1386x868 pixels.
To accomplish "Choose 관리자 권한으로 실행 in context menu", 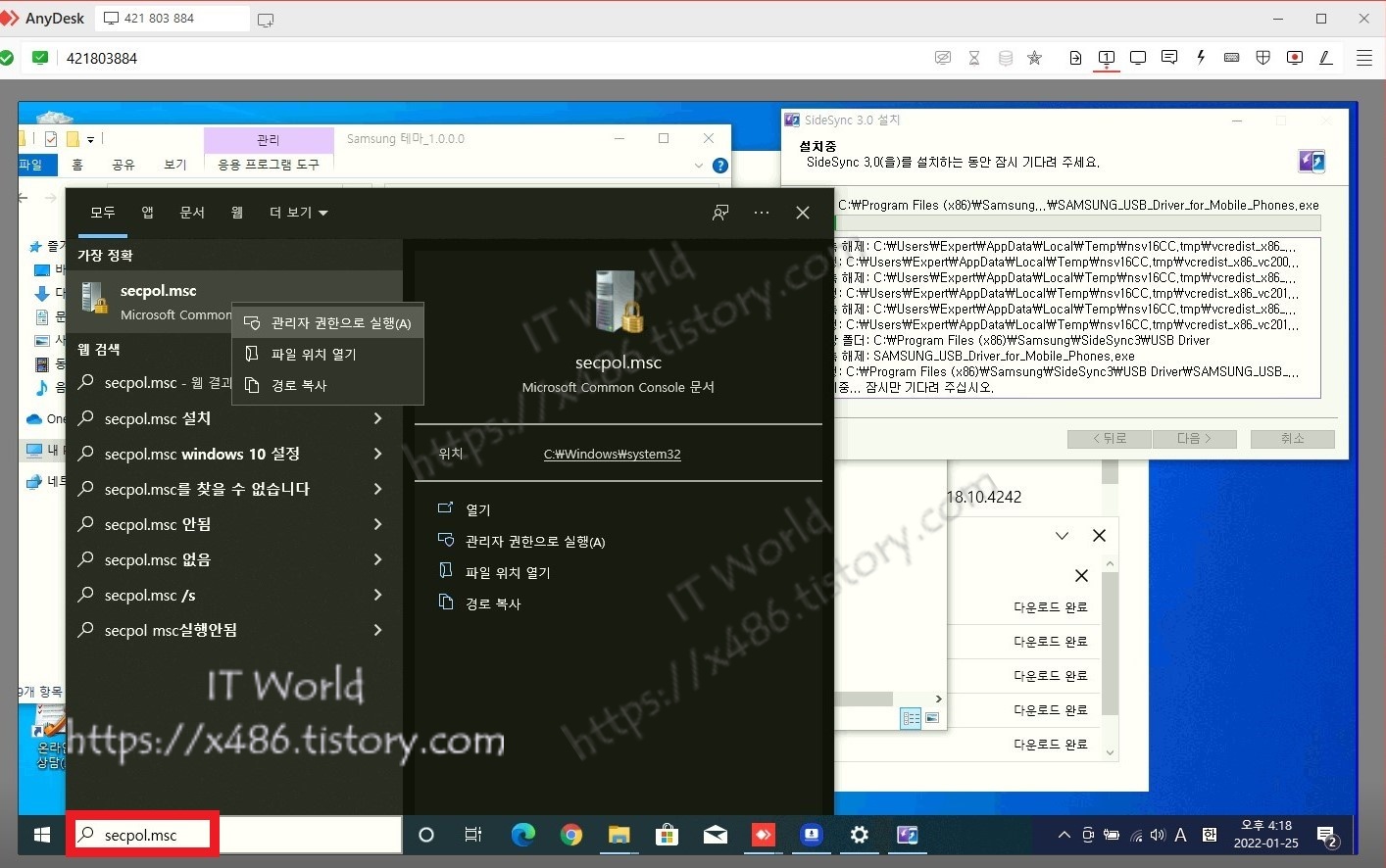I will 327,322.
